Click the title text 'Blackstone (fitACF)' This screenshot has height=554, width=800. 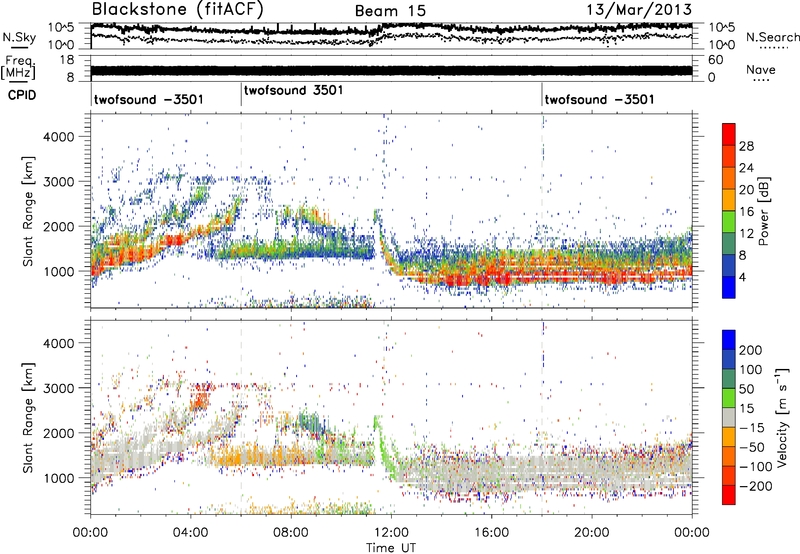click(x=178, y=9)
